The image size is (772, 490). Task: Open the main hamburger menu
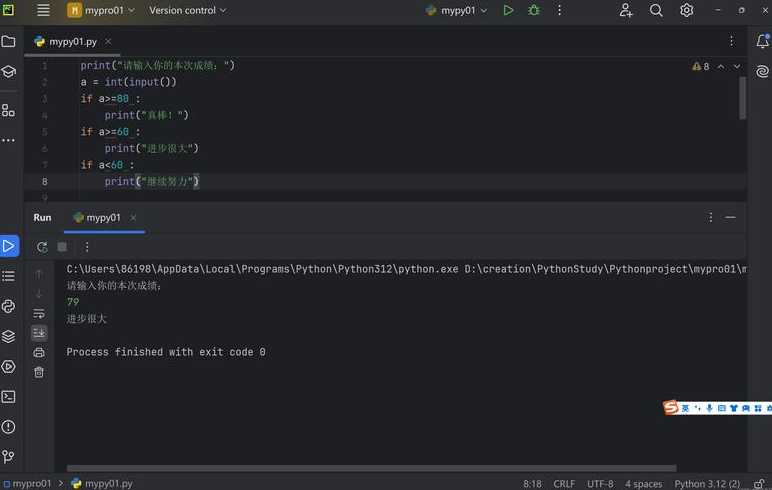[43, 10]
